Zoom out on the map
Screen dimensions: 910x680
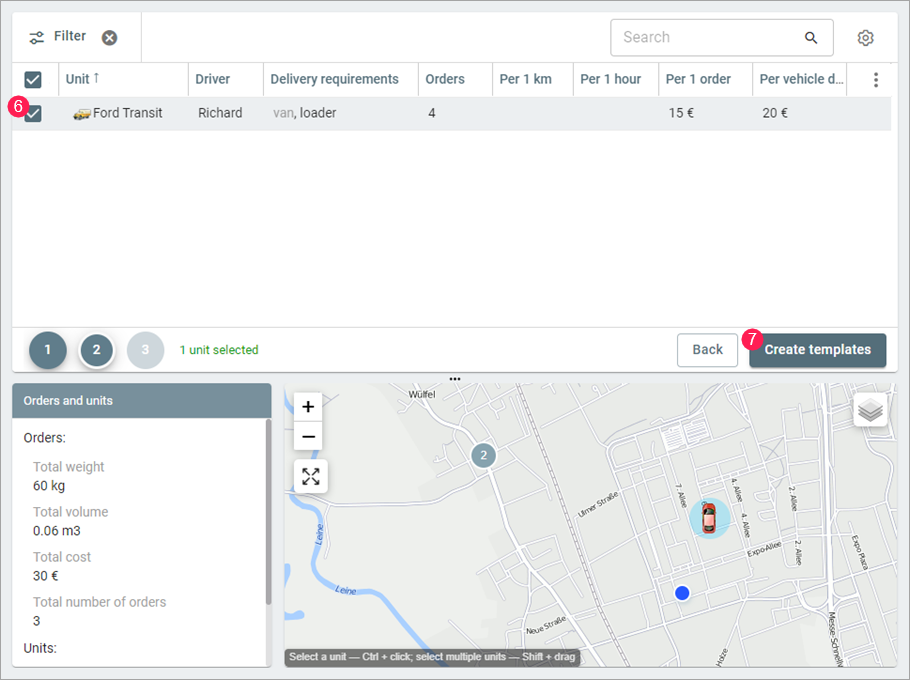tap(308, 436)
